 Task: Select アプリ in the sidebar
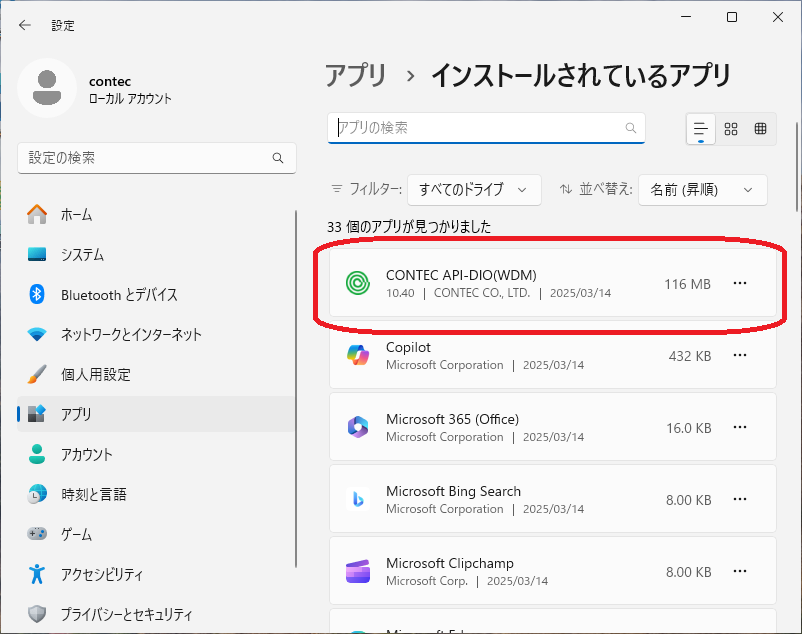tap(156, 414)
